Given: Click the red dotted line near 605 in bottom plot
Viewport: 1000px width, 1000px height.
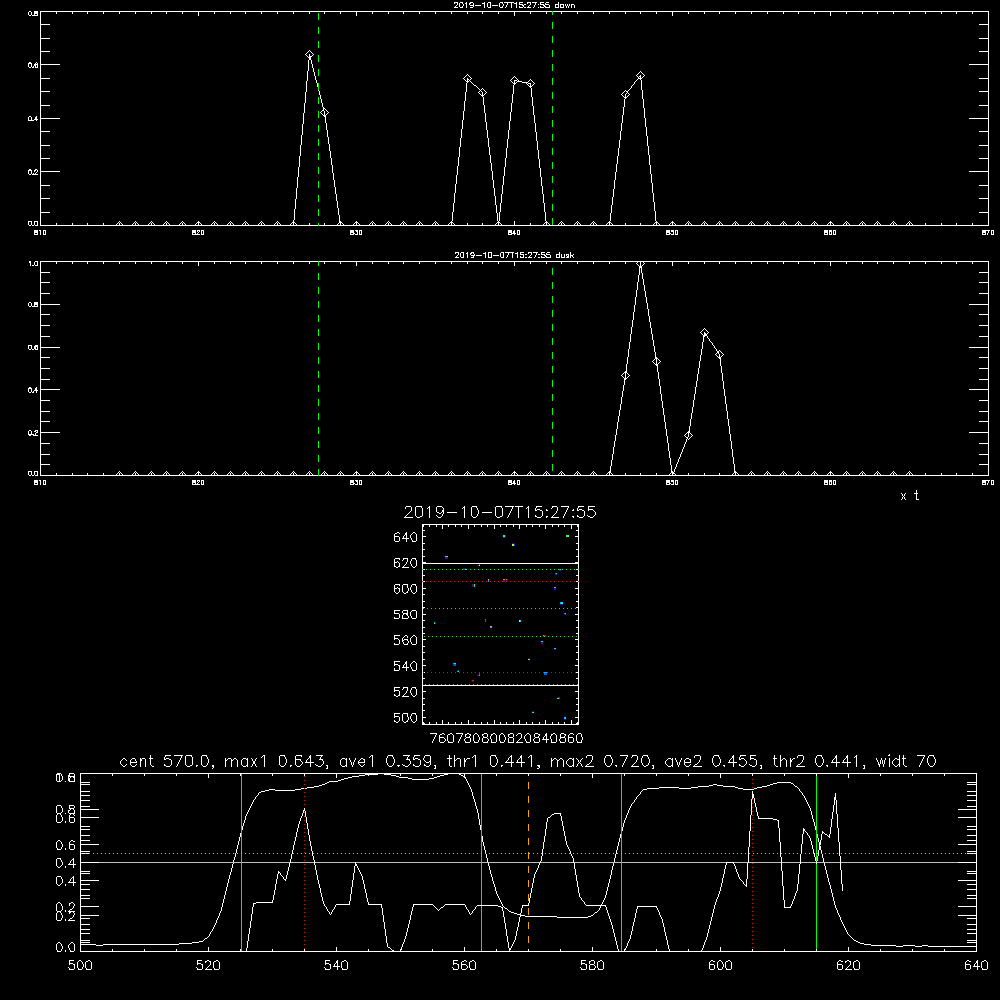Looking at the screenshot, I should [x=753, y=861].
